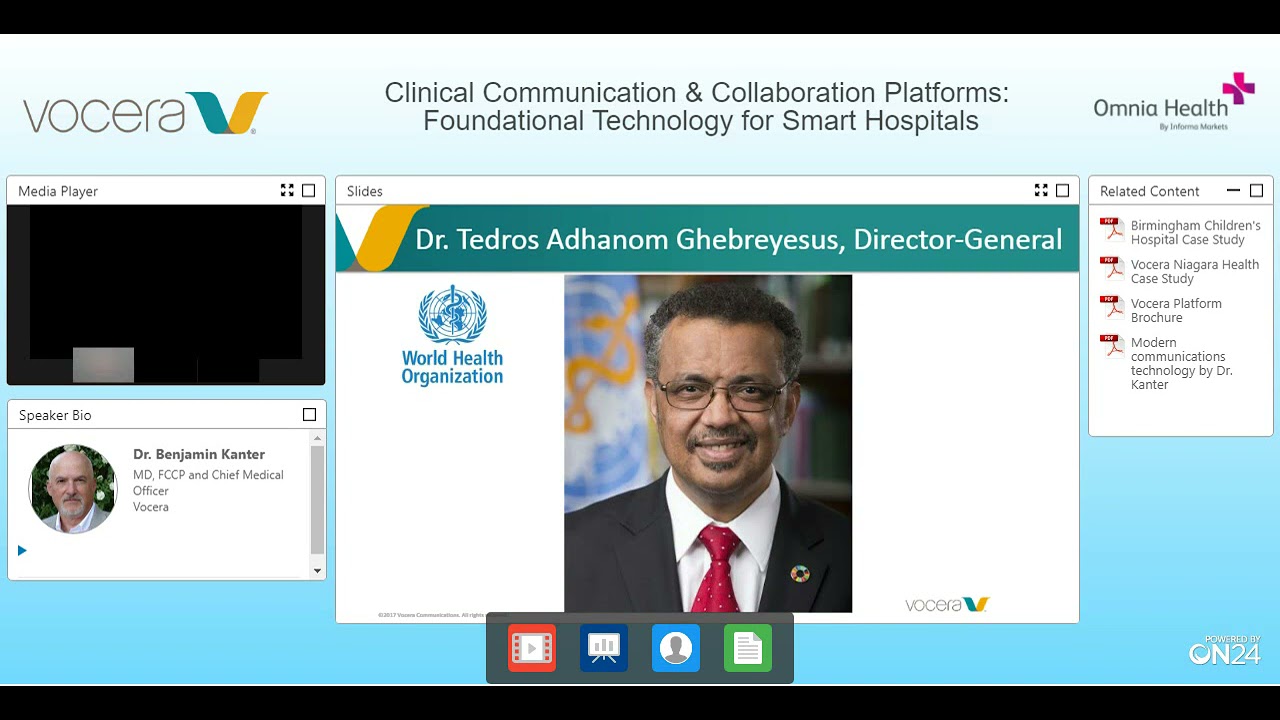Image resolution: width=1280 pixels, height=720 pixels.
Task: Open the Slides dock icon
Action: tap(604, 648)
